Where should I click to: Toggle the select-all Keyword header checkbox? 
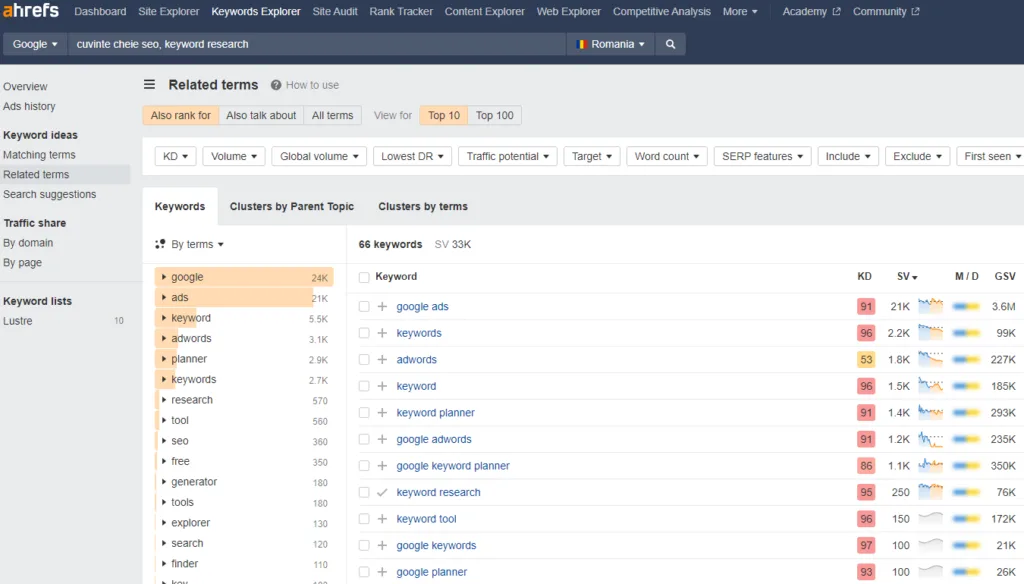click(364, 277)
